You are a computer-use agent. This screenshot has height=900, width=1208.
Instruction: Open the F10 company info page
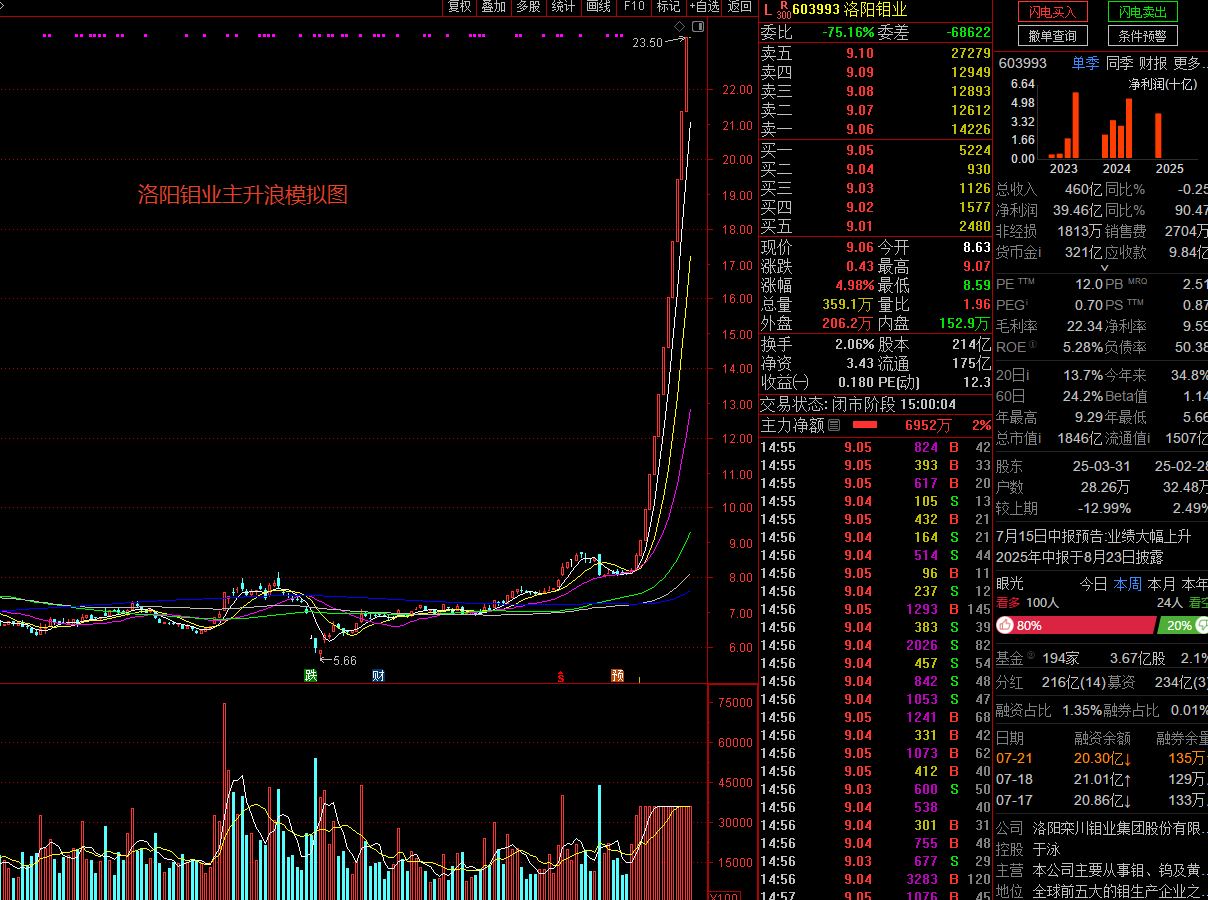tap(634, 7)
